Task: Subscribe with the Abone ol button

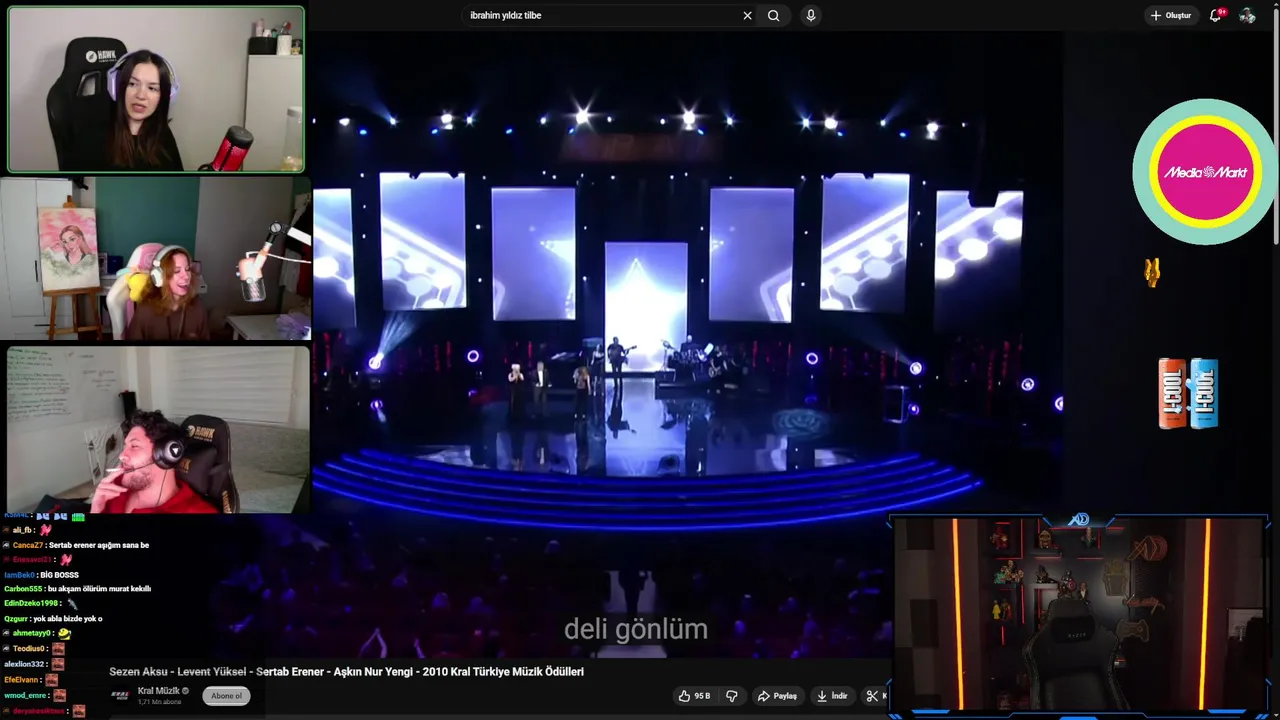Action: tap(226, 696)
